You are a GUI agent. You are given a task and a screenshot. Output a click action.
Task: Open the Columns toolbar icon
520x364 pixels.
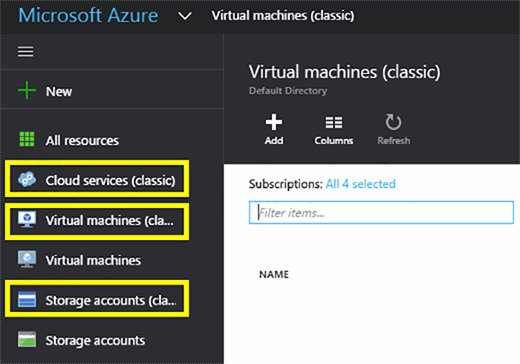(x=334, y=123)
